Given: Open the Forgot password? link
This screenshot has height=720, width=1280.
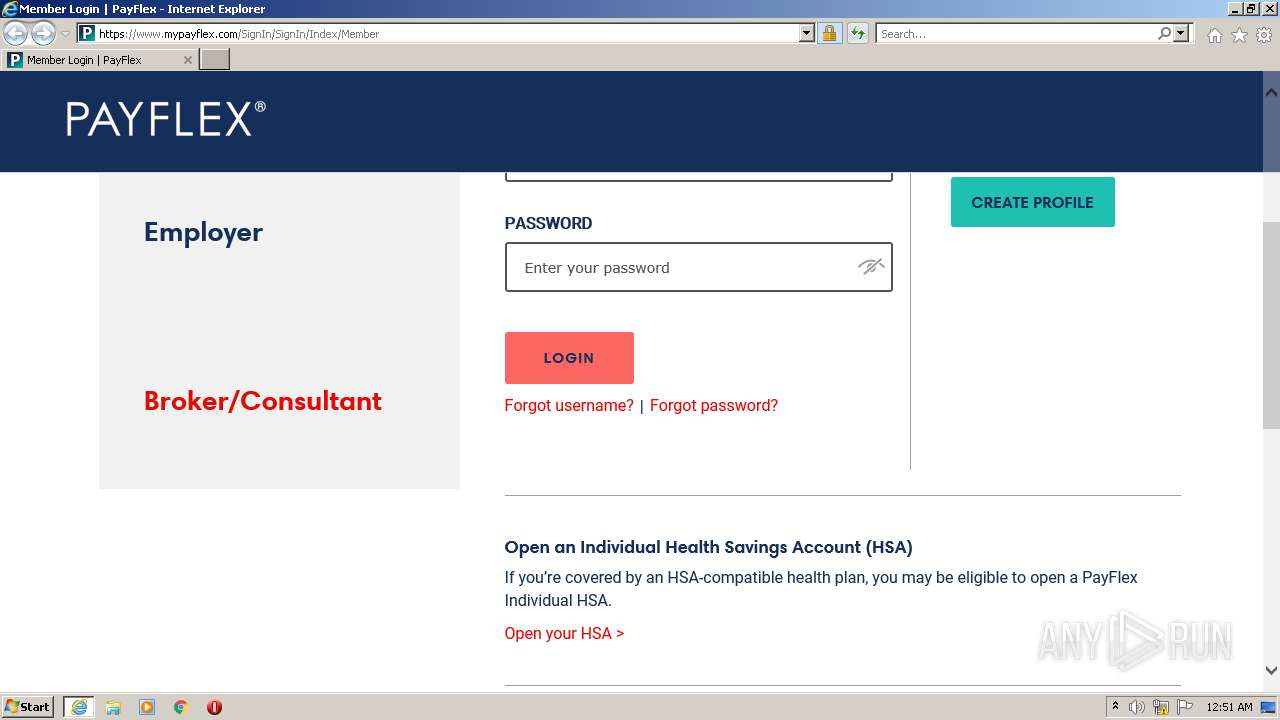Looking at the screenshot, I should point(714,405).
